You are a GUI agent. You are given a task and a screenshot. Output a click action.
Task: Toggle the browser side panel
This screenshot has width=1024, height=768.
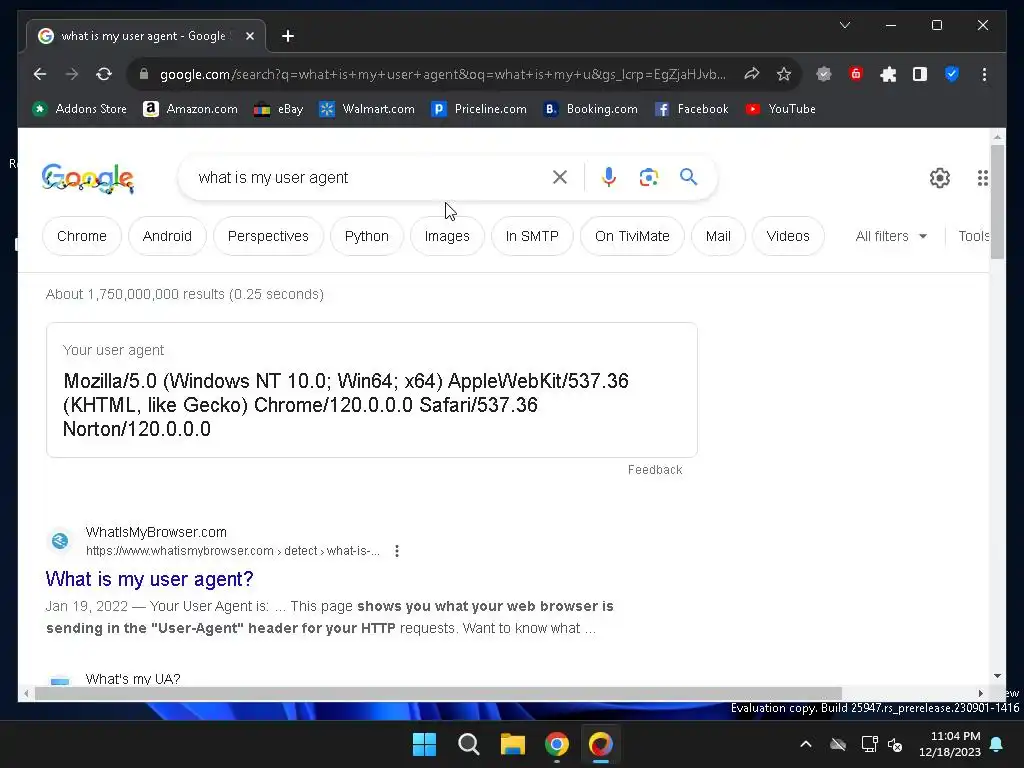point(920,74)
